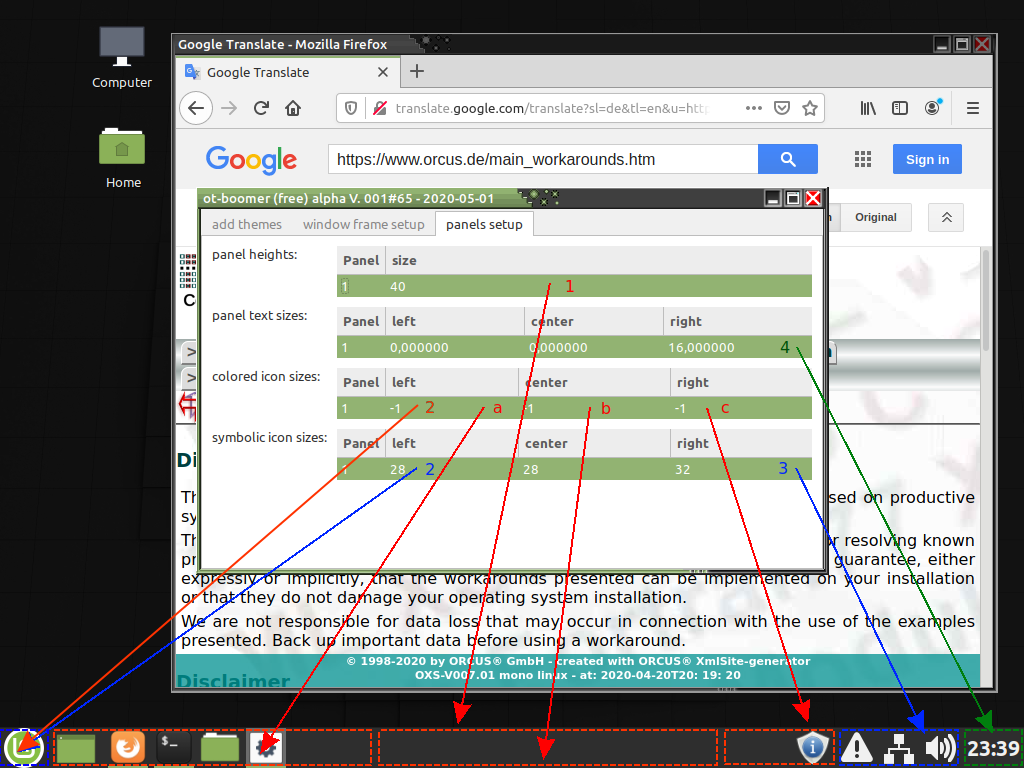The width and height of the screenshot is (1024, 768).
Task: Open the Firefox hamburger menu
Action: (x=972, y=108)
